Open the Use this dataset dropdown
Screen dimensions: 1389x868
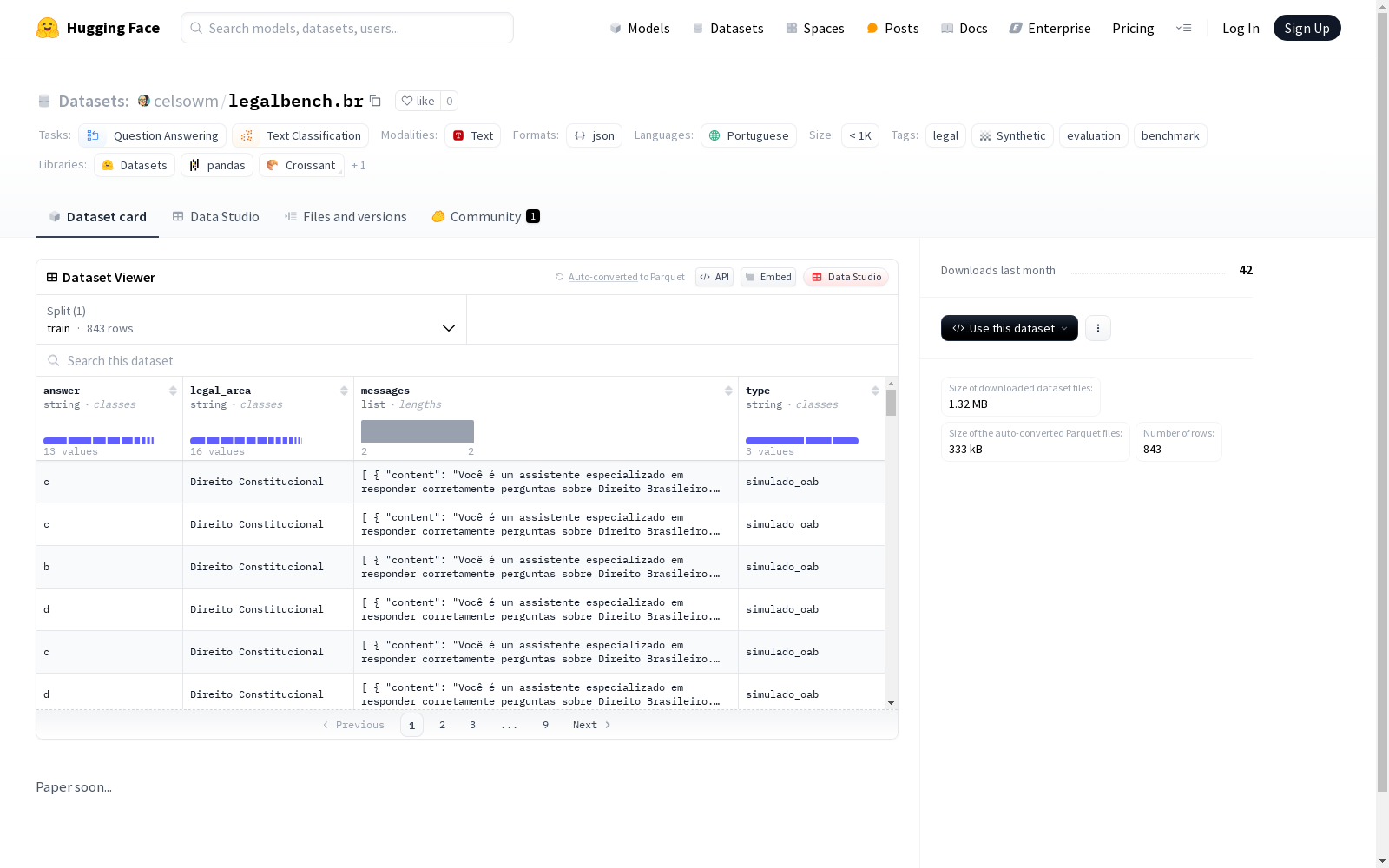1010,328
